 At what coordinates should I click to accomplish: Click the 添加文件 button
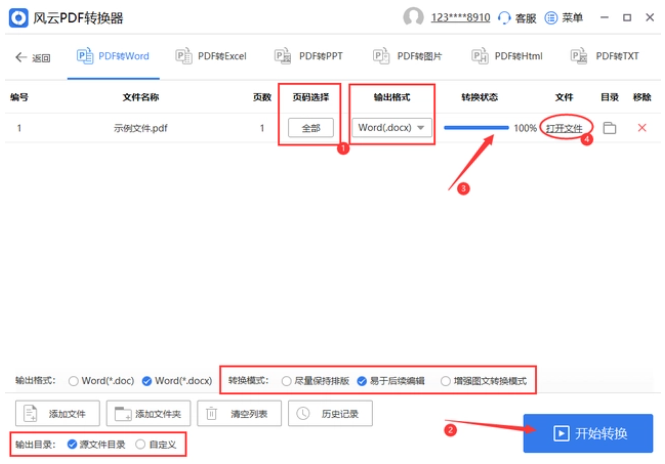58,414
